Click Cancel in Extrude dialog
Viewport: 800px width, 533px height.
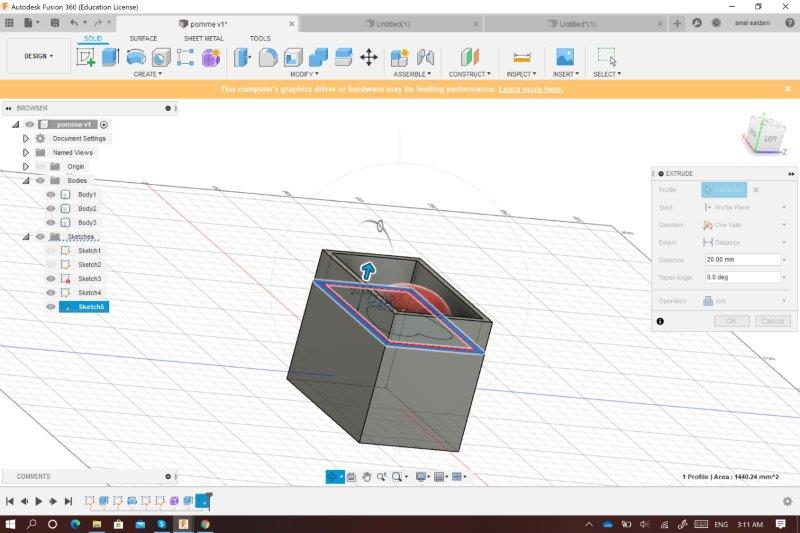[x=772, y=321]
